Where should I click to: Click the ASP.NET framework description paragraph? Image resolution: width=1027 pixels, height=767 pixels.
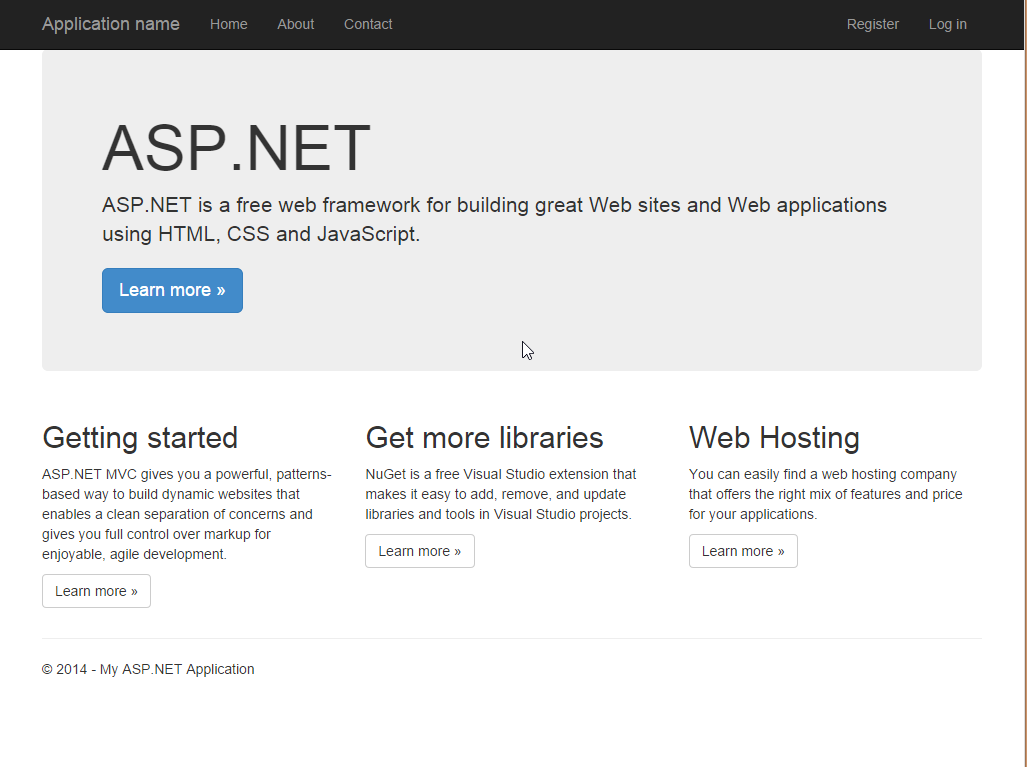tap(494, 218)
